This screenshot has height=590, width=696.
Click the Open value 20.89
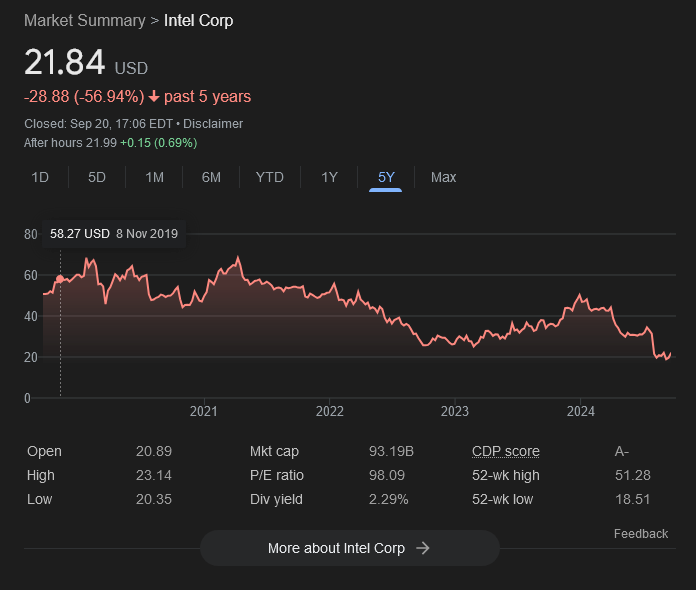click(154, 451)
